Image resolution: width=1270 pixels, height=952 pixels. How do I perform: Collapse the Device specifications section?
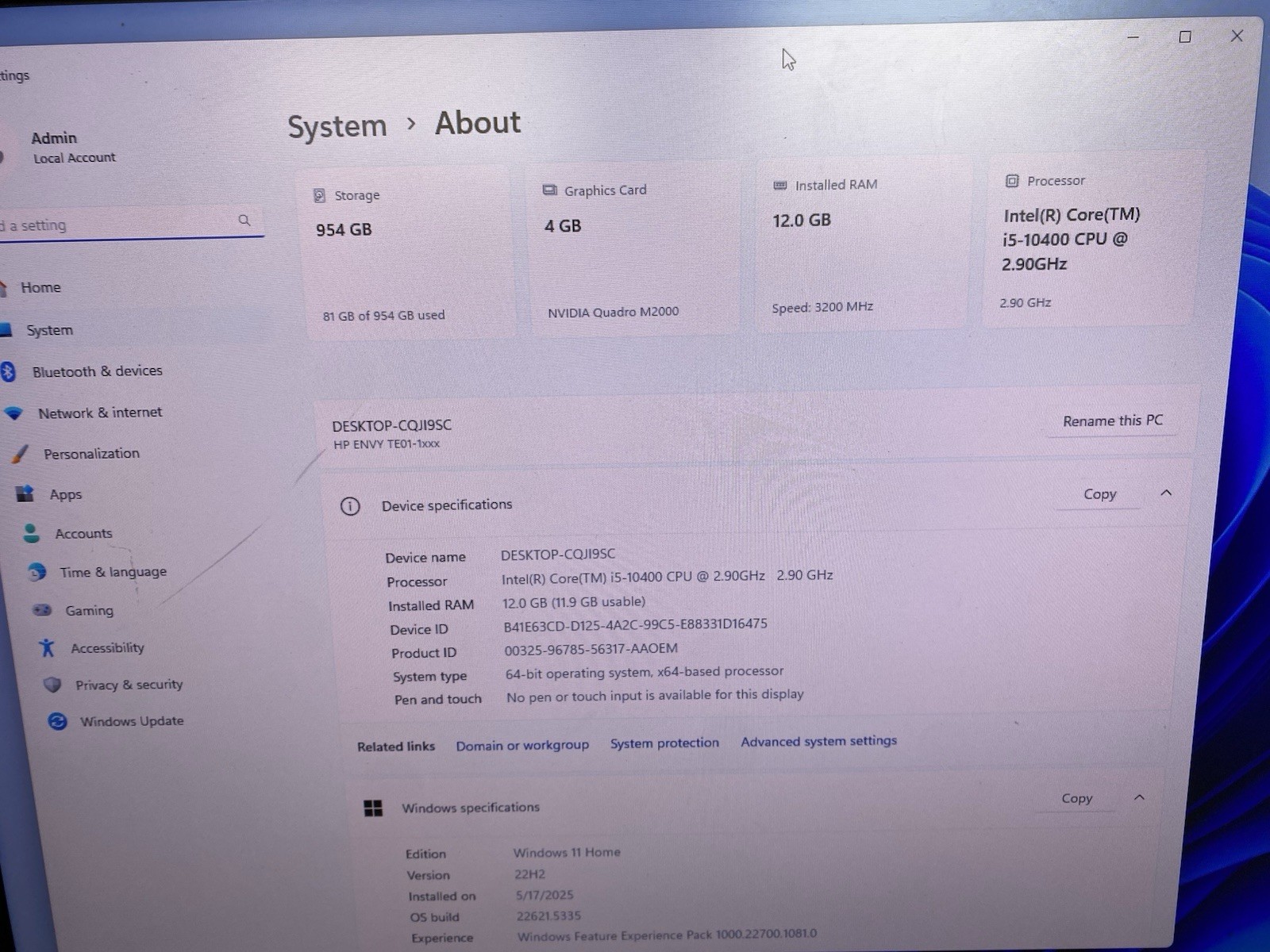pyautogui.click(x=1166, y=493)
